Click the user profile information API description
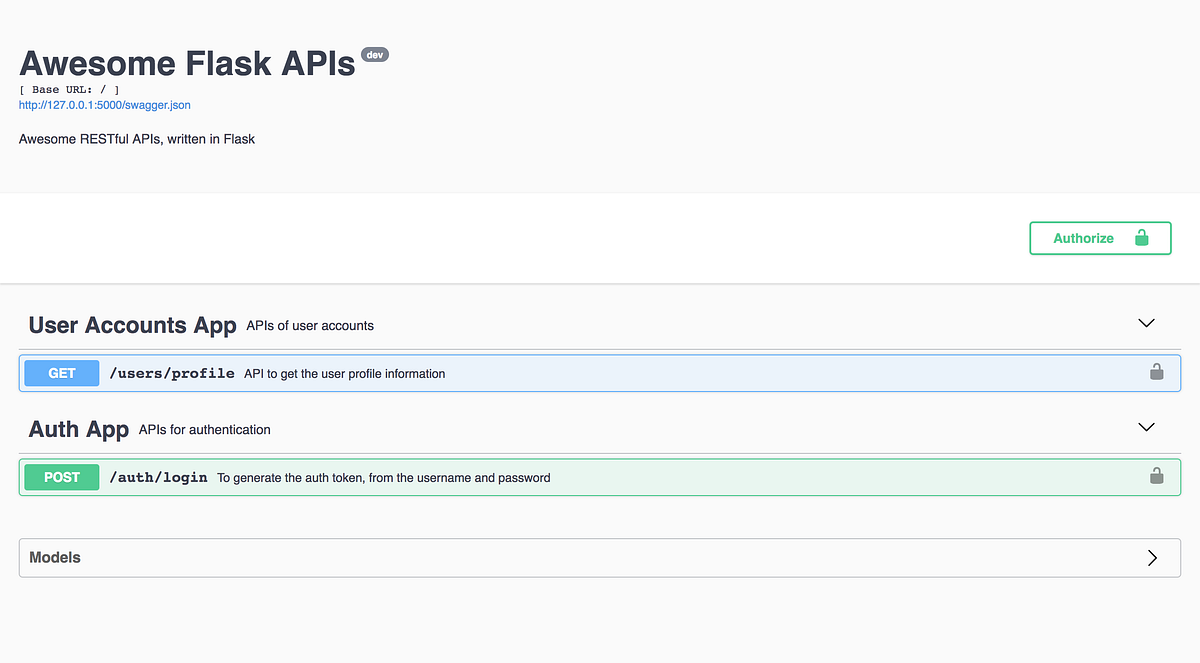 tap(344, 374)
